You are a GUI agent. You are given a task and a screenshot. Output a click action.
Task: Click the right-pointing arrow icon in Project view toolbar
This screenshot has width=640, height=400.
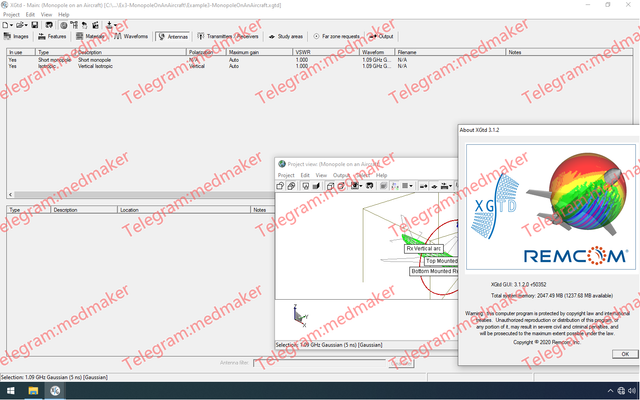pyautogui.click(x=423, y=186)
